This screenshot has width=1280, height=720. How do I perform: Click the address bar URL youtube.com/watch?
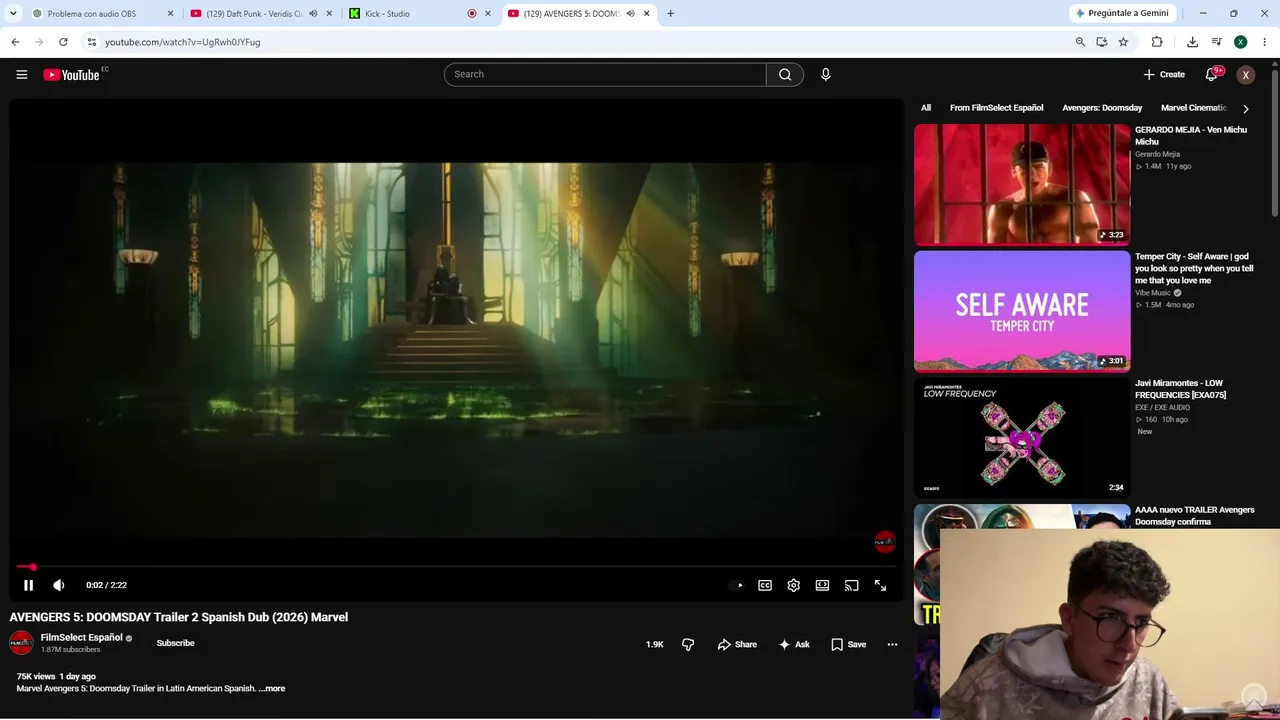click(x=182, y=42)
